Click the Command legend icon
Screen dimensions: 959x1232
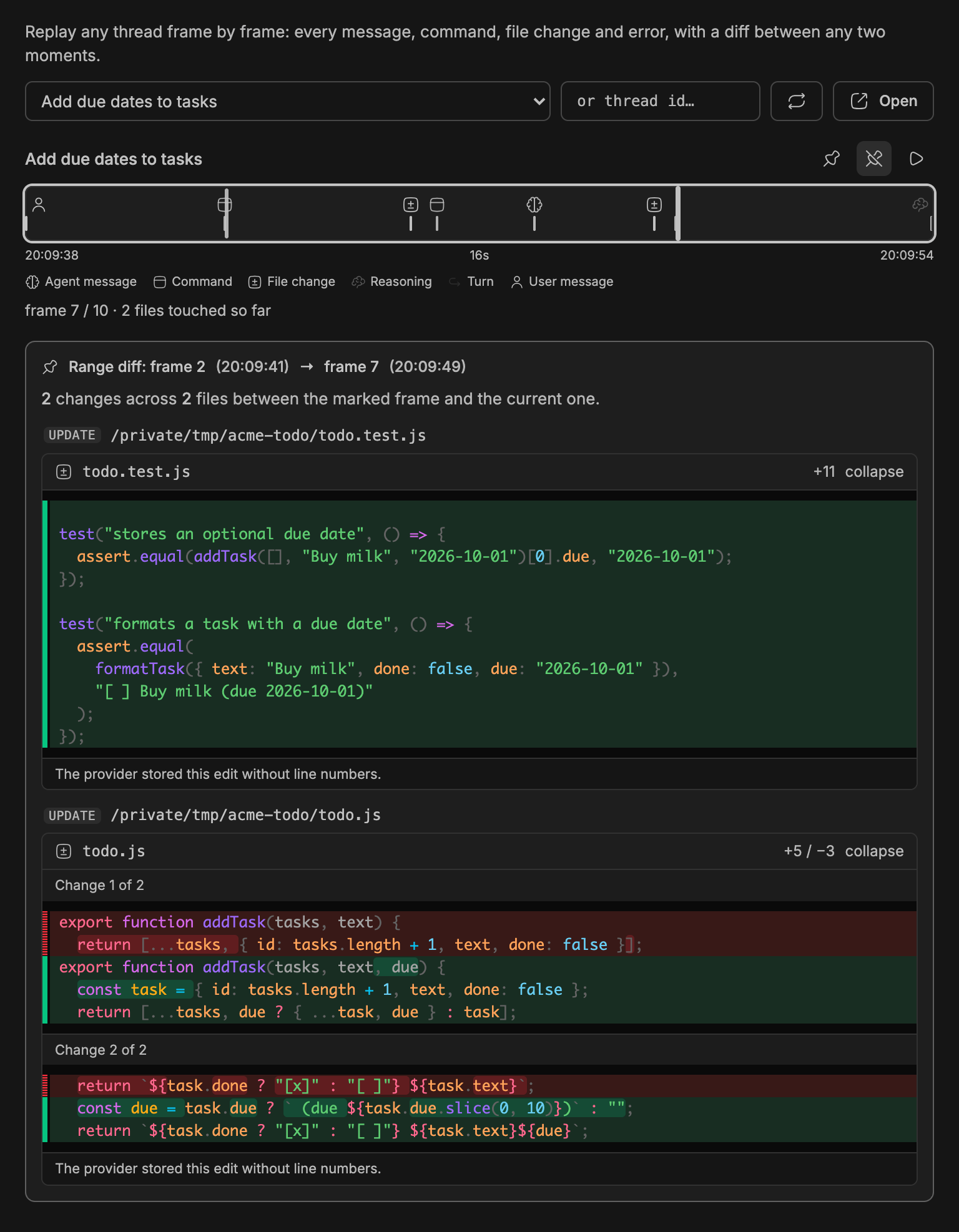[x=160, y=282]
